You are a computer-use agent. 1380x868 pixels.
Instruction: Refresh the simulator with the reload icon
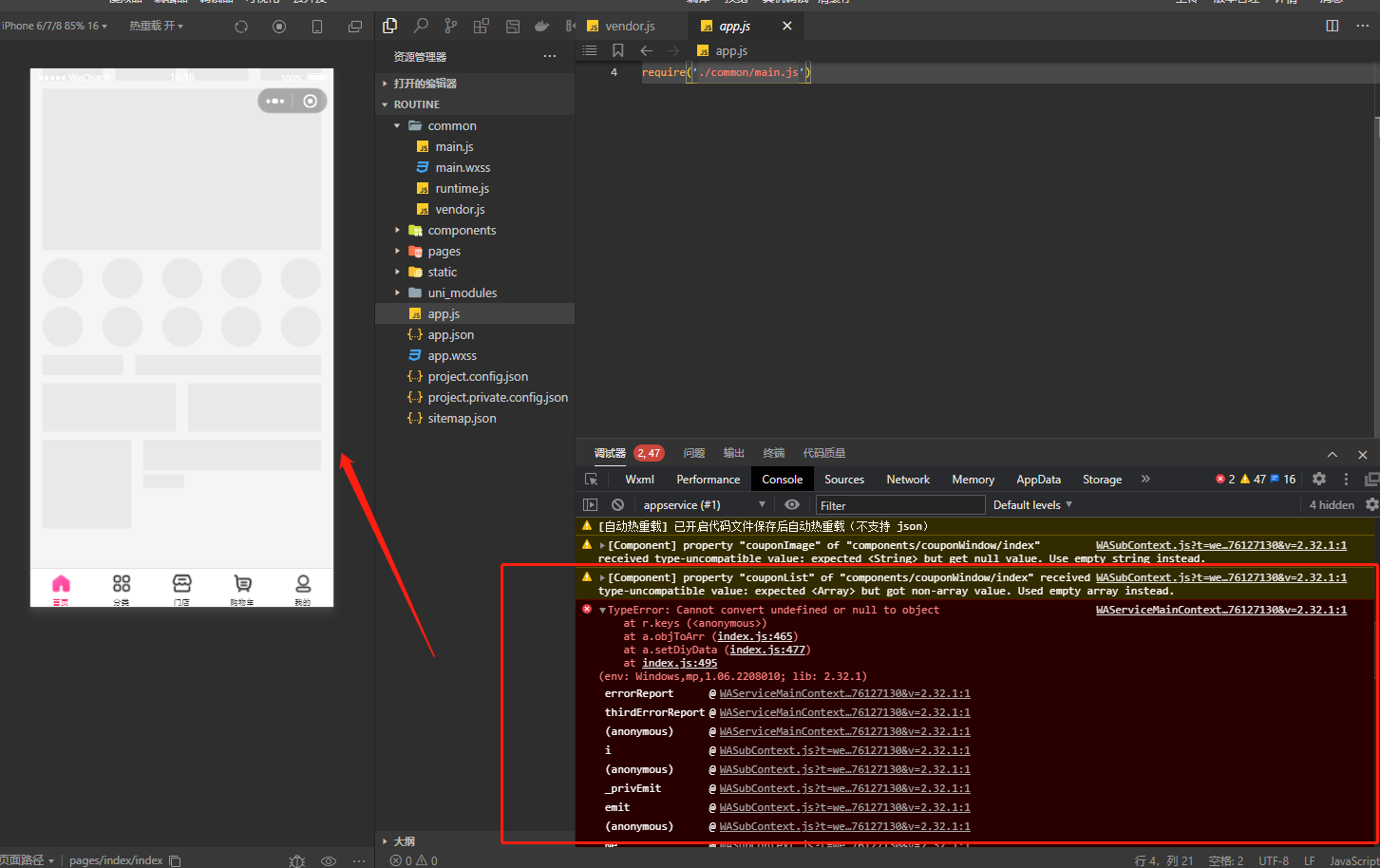click(241, 27)
